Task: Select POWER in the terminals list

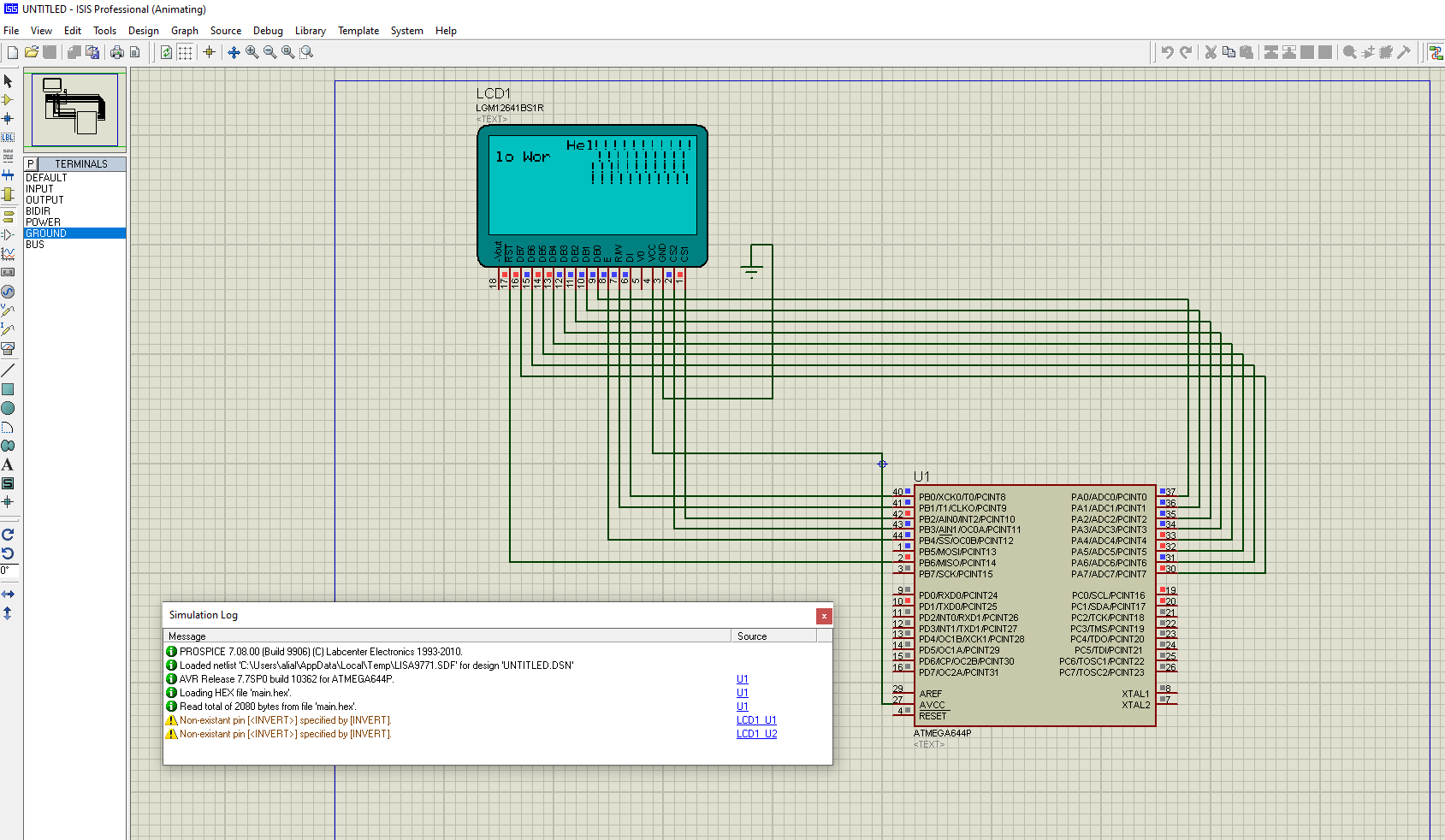Action: click(43, 222)
